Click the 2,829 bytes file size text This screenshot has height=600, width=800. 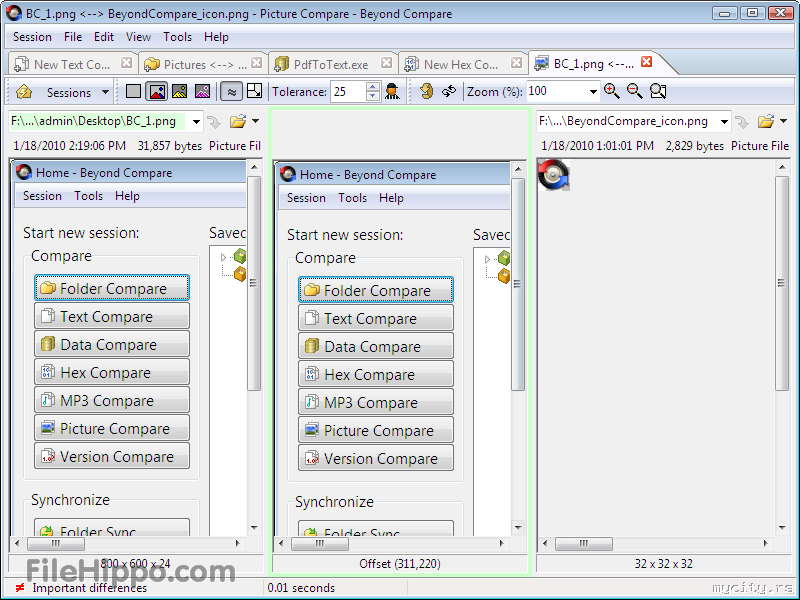pyautogui.click(x=694, y=146)
